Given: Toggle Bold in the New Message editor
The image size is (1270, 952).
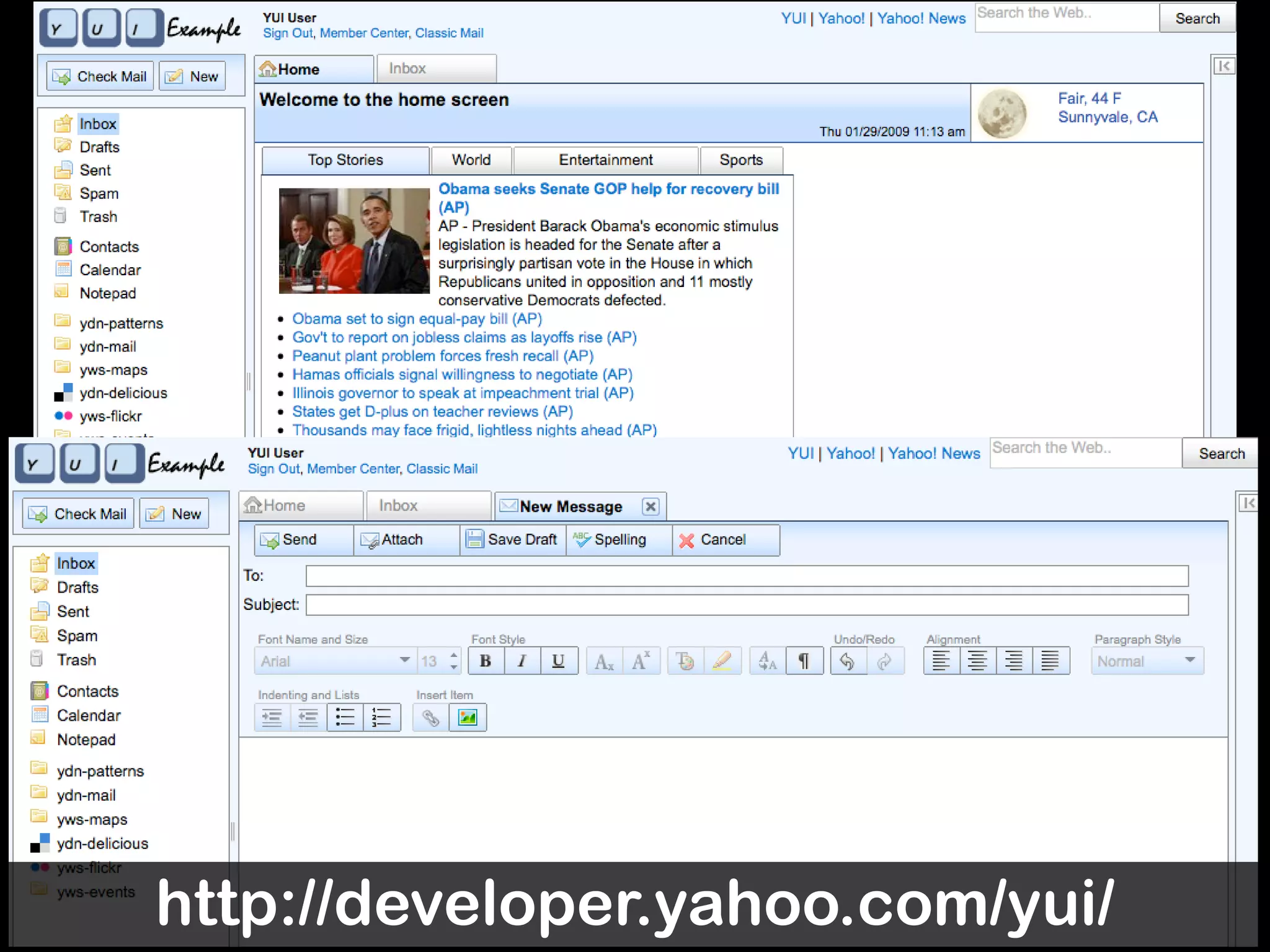Looking at the screenshot, I should [486, 661].
